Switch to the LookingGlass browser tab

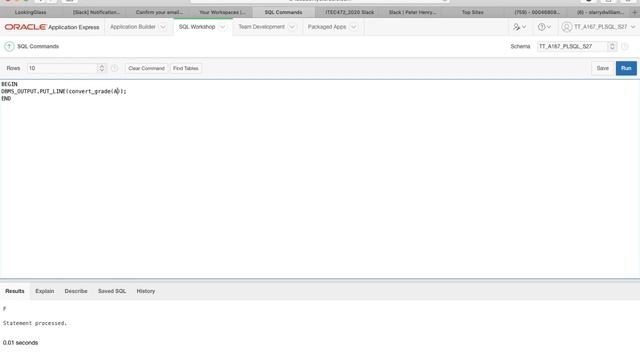(31, 12)
